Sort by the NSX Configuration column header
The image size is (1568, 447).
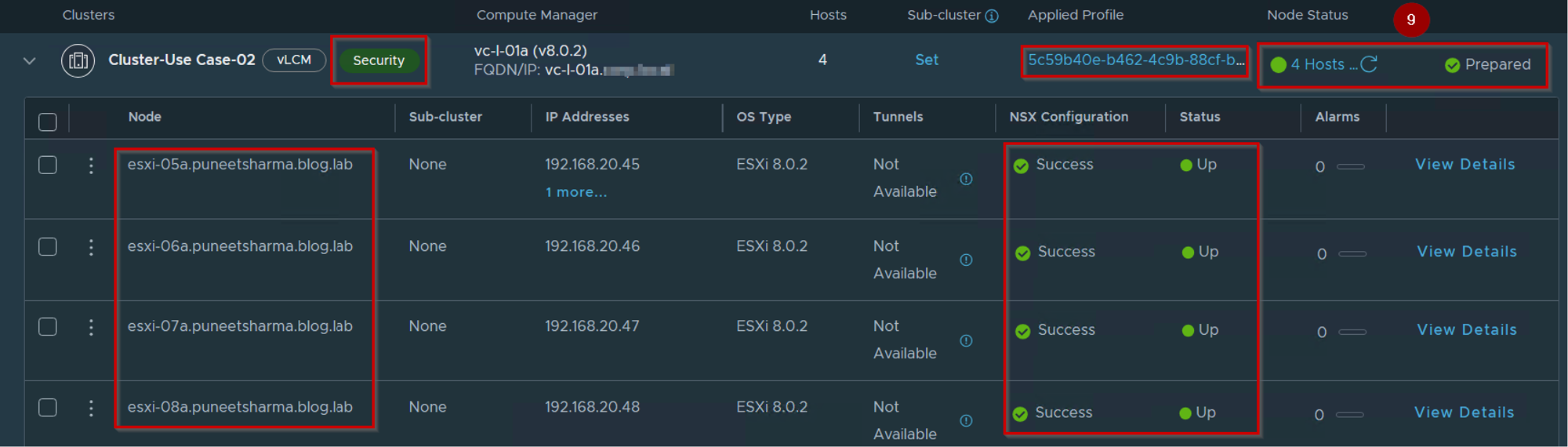pos(1069,117)
